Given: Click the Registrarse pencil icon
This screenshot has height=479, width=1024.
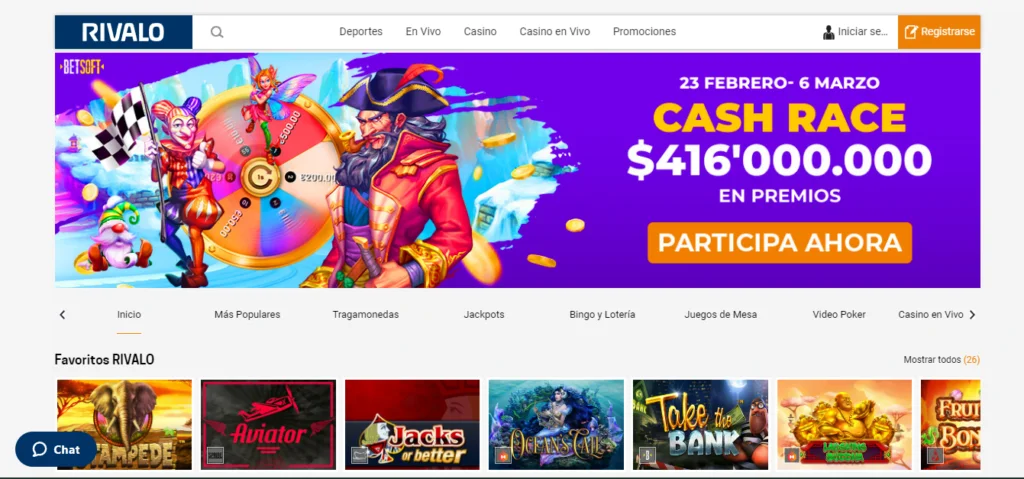Looking at the screenshot, I should (x=911, y=32).
